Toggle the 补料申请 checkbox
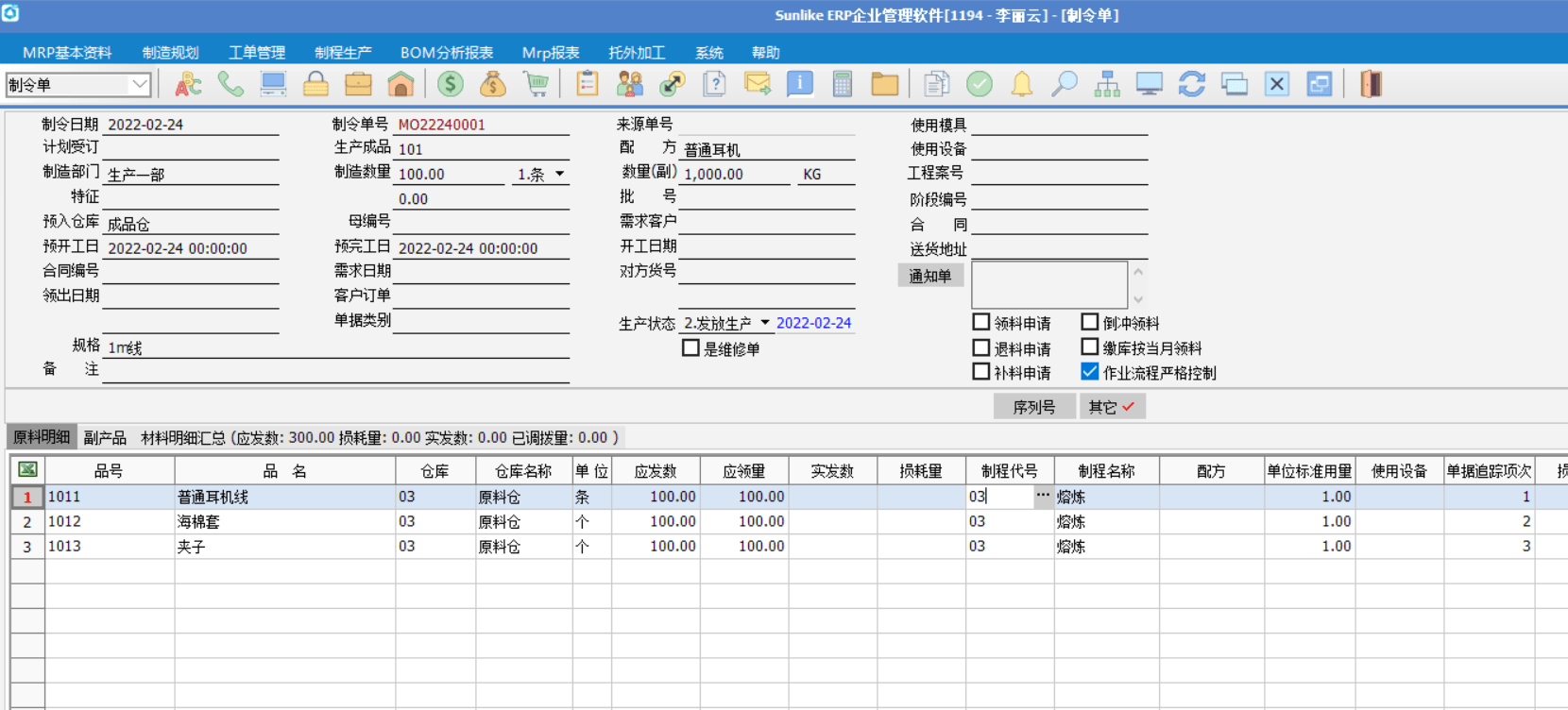The width and height of the screenshot is (1568, 710). [x=981, y=372]
